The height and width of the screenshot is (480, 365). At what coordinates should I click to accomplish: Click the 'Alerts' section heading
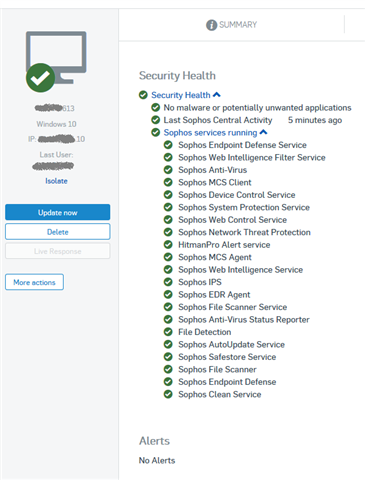pyautogui.click(x=154, y=441)
